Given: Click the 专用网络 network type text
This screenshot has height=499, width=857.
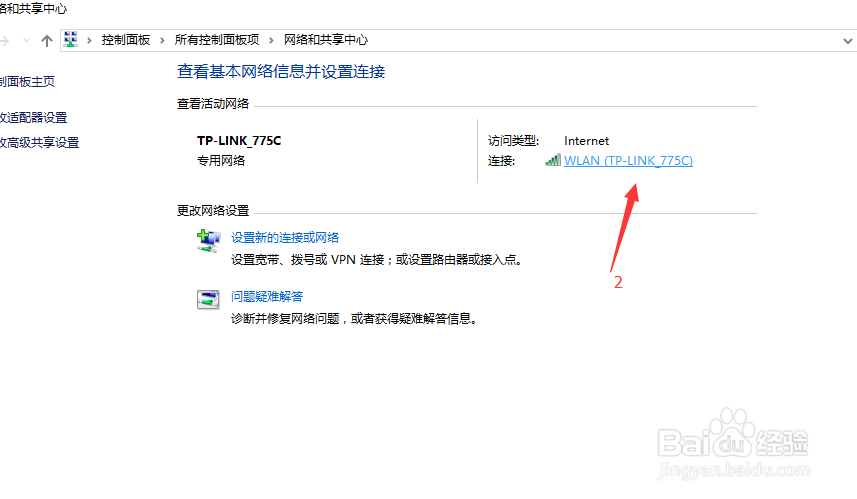Looking at the screenshot, I should coord(221,161).
